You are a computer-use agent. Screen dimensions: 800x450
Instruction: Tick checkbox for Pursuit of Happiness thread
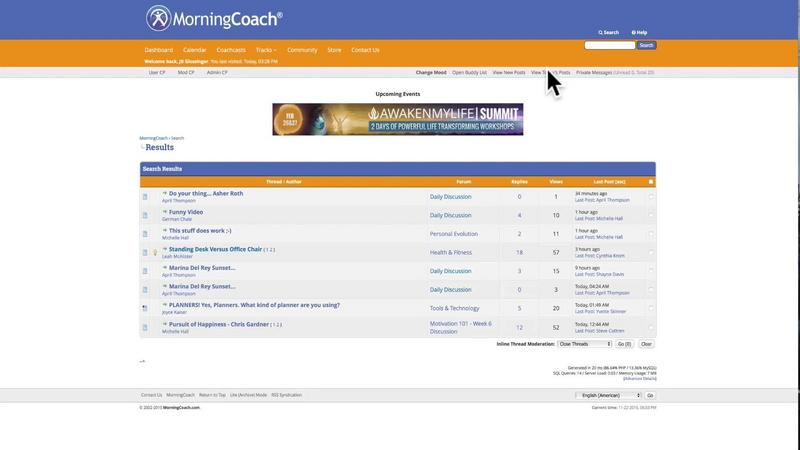tap(651, 328)
